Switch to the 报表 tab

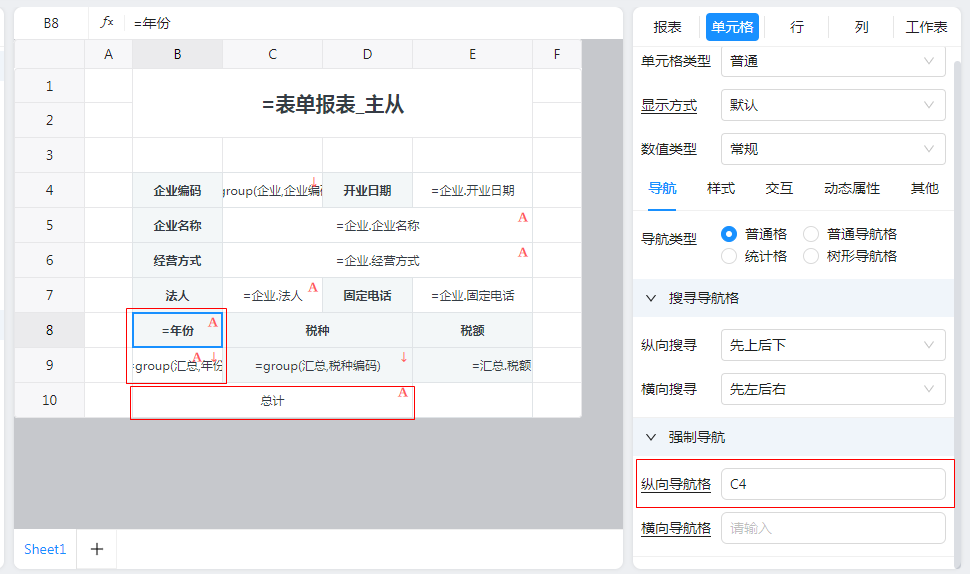667,27
